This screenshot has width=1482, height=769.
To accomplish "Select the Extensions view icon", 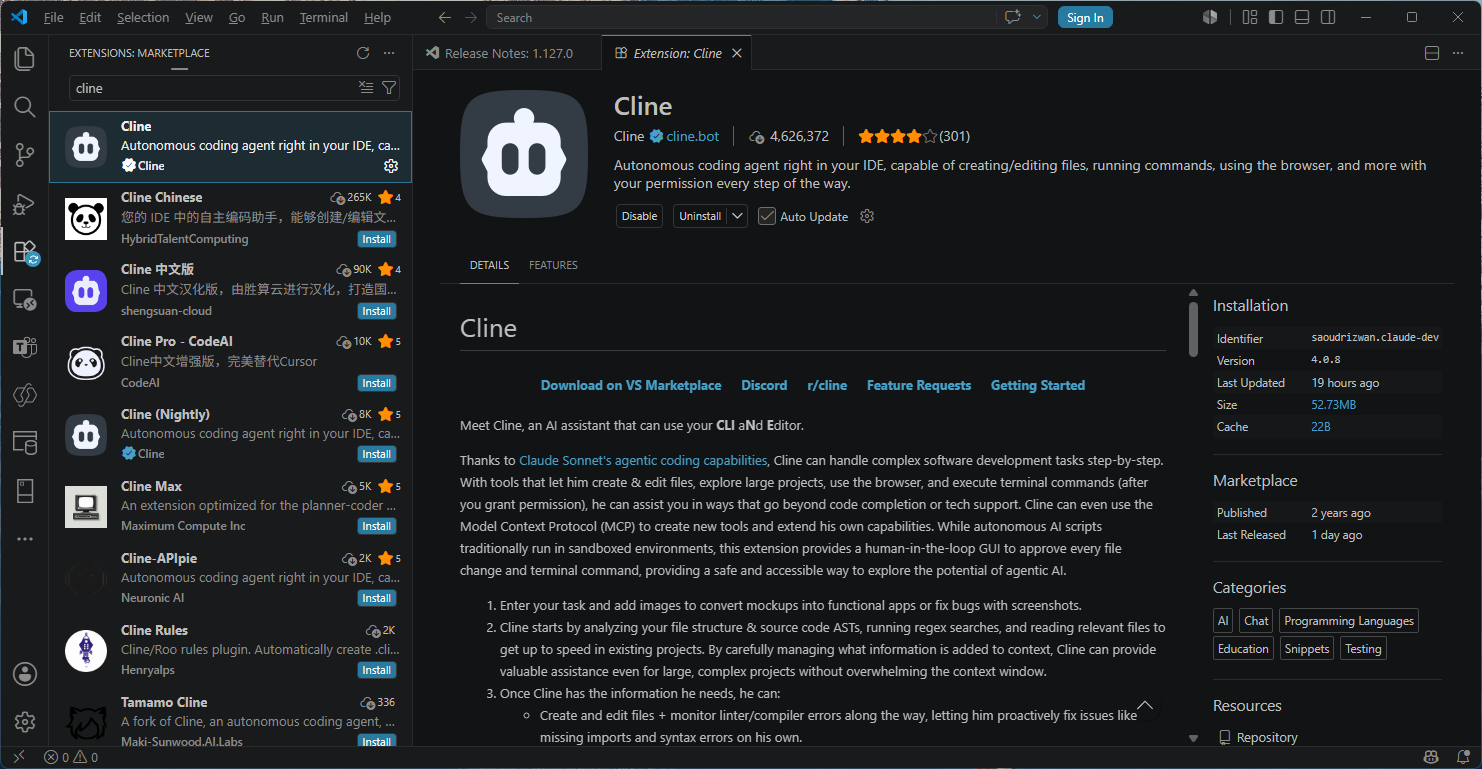I will coord(25,251).
